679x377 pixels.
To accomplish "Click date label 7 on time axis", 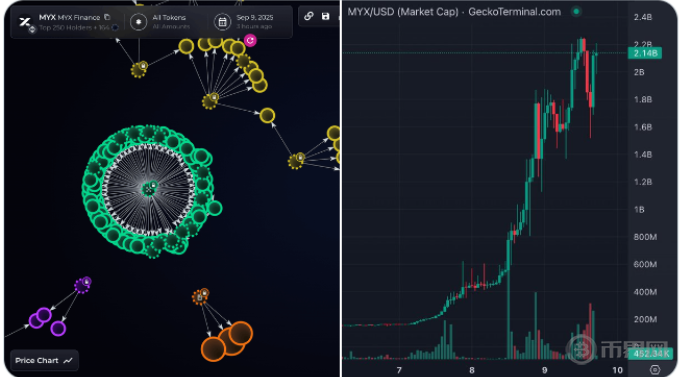I will [x=399, y=370].
